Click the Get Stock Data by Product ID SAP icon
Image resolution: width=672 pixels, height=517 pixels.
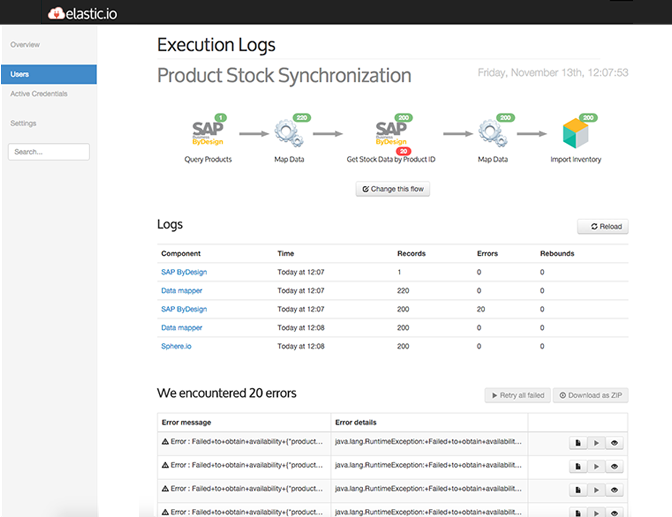tap(391, 133)
